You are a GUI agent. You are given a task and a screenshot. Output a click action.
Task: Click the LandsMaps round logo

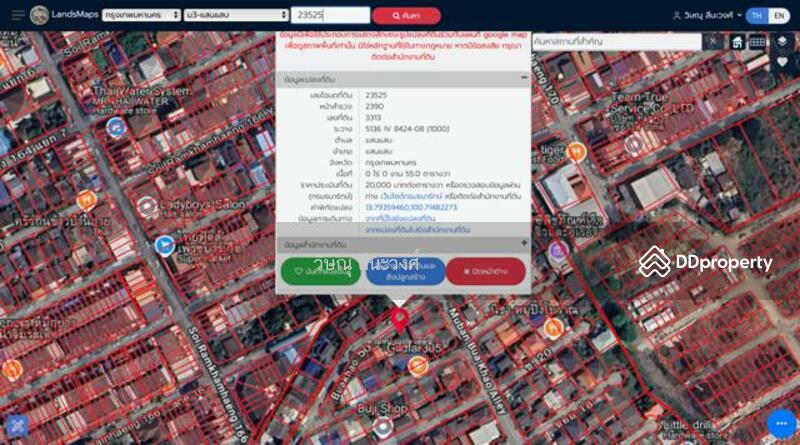41,15
